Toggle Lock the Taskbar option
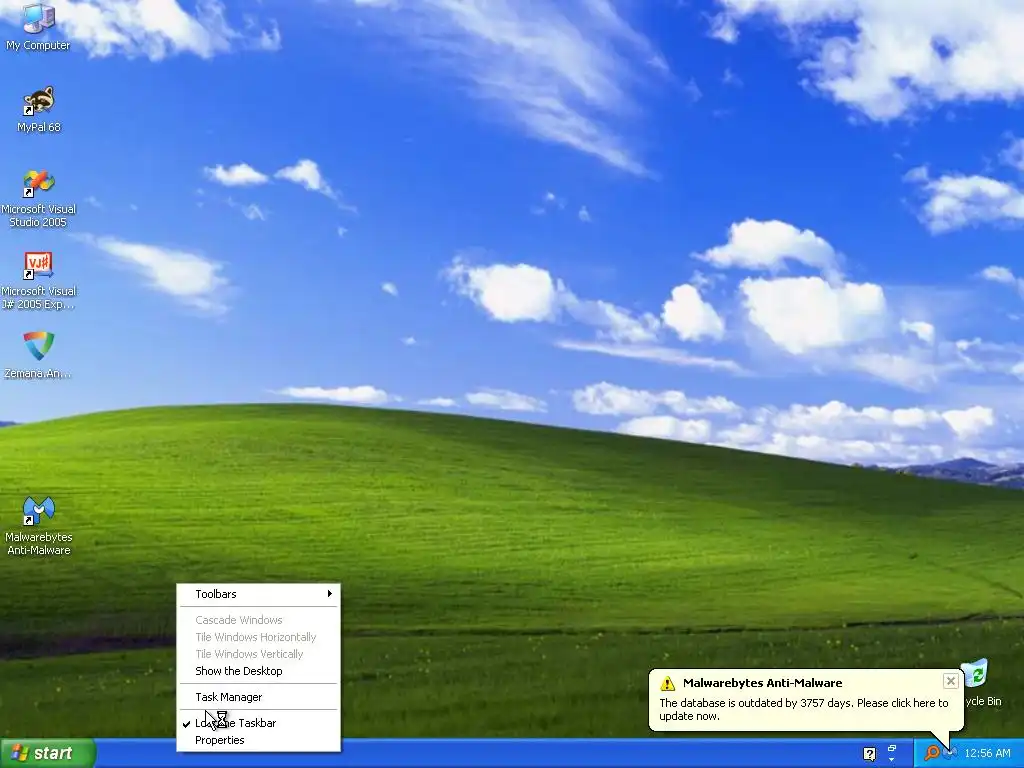Viewport: 1024px width, 768px height. [259, 723]
